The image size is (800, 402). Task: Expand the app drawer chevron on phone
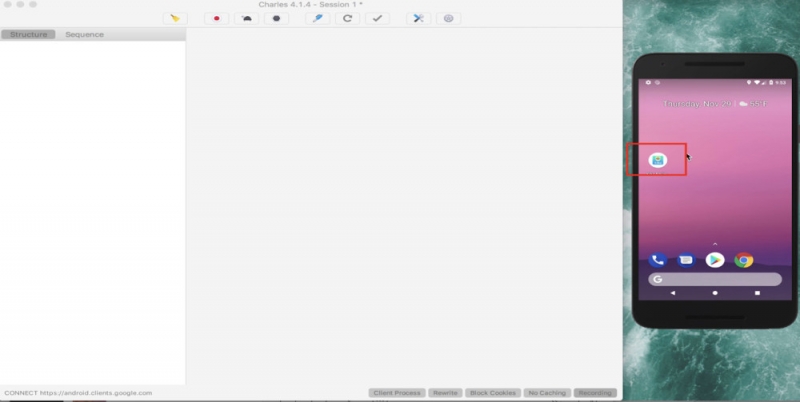coord(715,244)
